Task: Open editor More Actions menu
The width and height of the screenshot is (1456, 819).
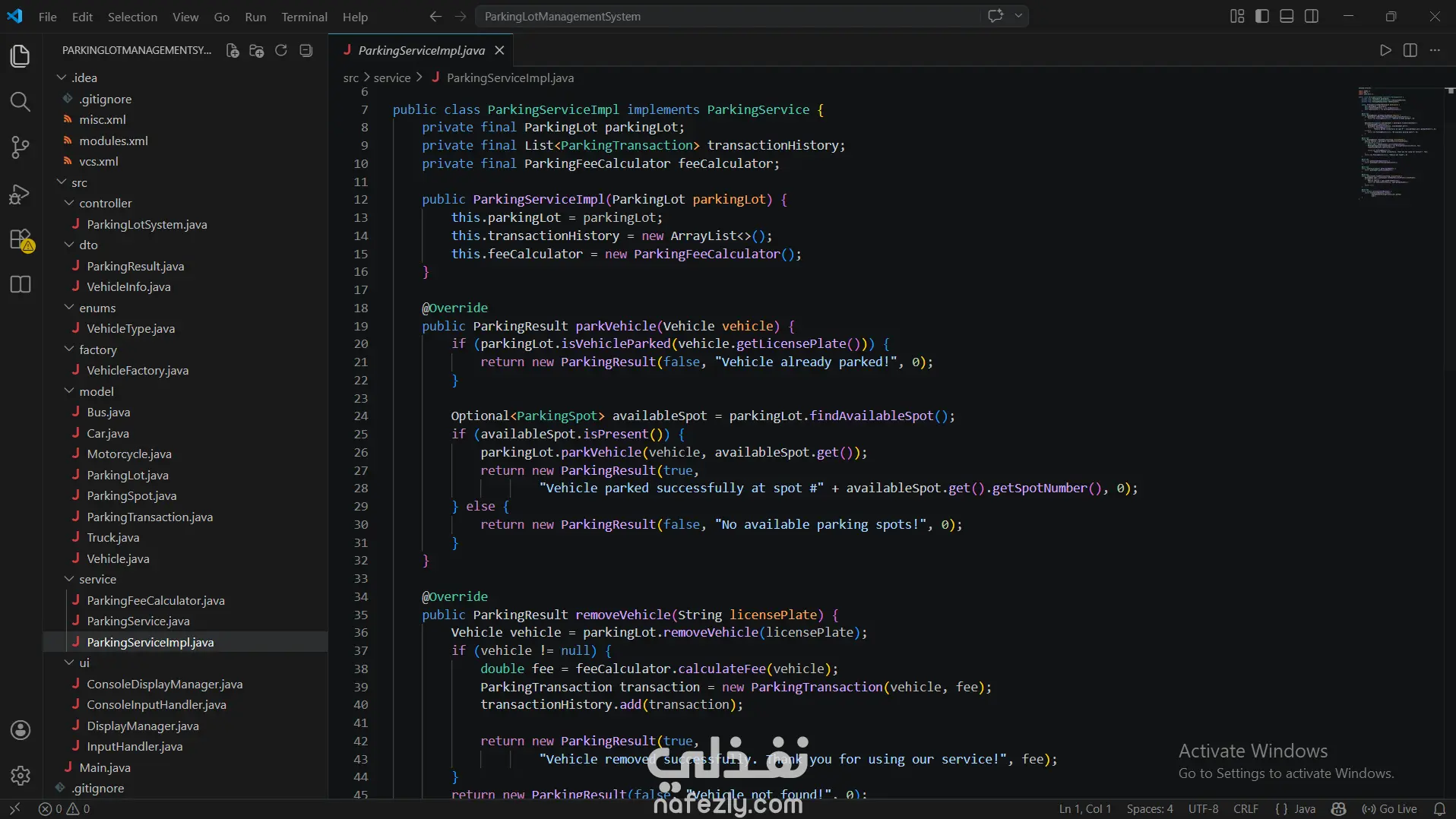Action: coord(1435,50)
